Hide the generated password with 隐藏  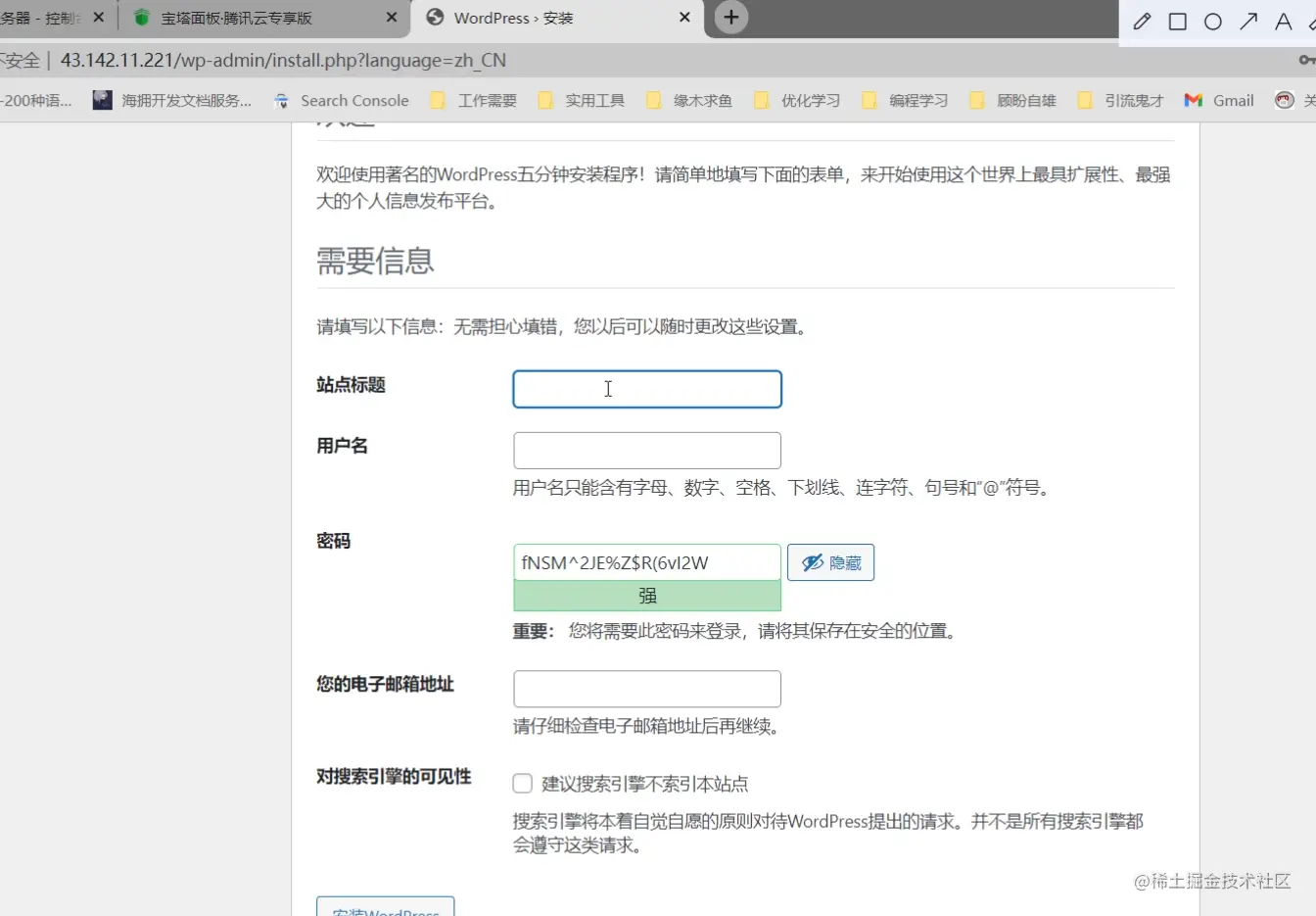pyautogui.click(x=829, y=561)
